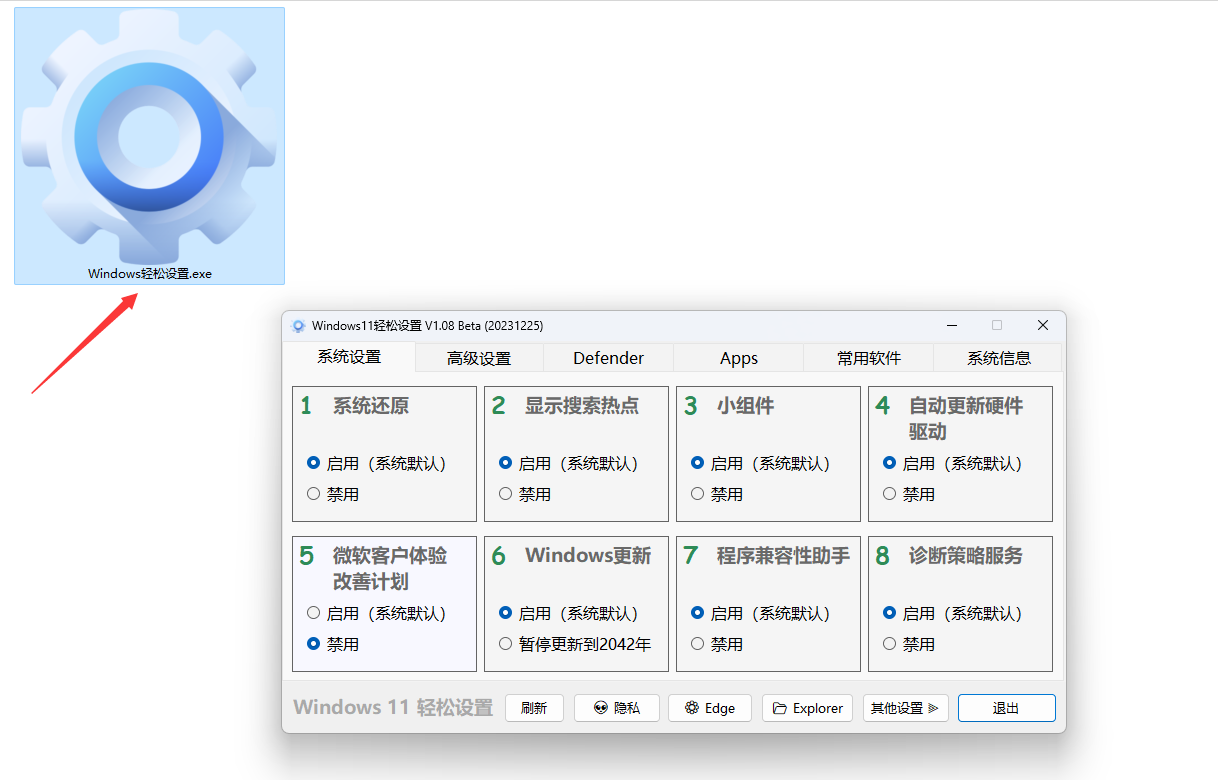Open the 常用软件 tab
The image size is (1218, 780).
[x=868, y=357]
